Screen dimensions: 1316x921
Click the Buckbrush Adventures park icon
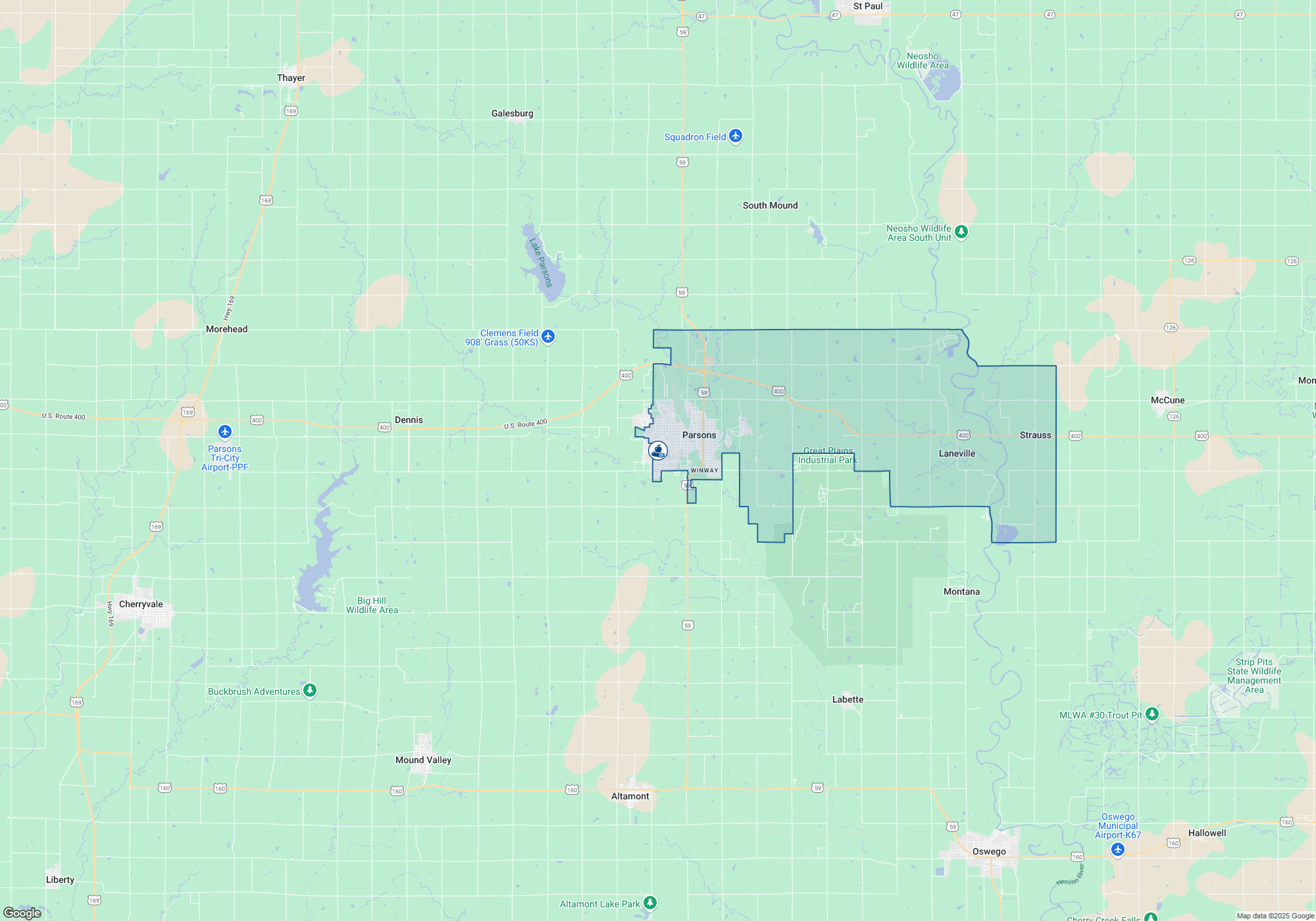point(310,690)
